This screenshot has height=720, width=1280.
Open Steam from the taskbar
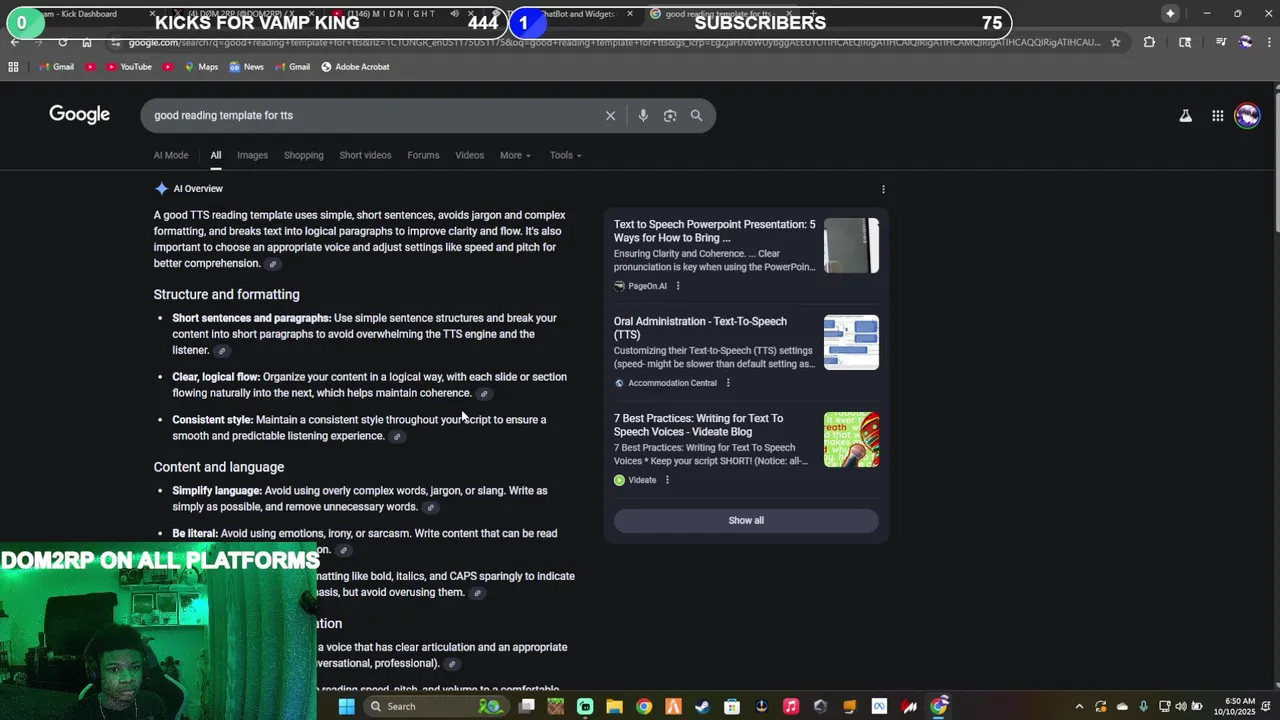coord(702,706)
